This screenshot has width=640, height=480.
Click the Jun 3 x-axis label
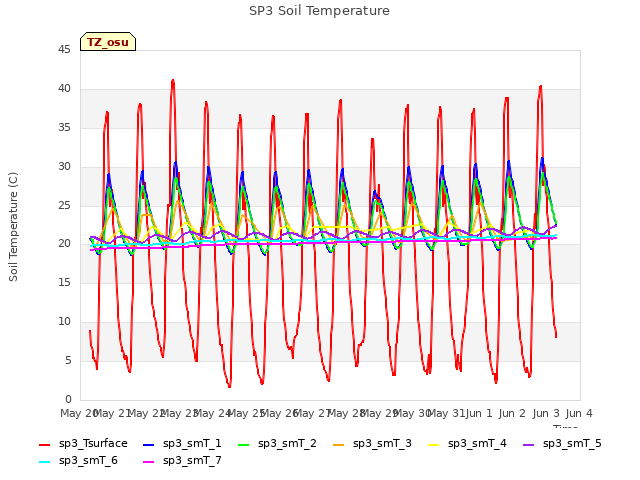pos(546,413)
